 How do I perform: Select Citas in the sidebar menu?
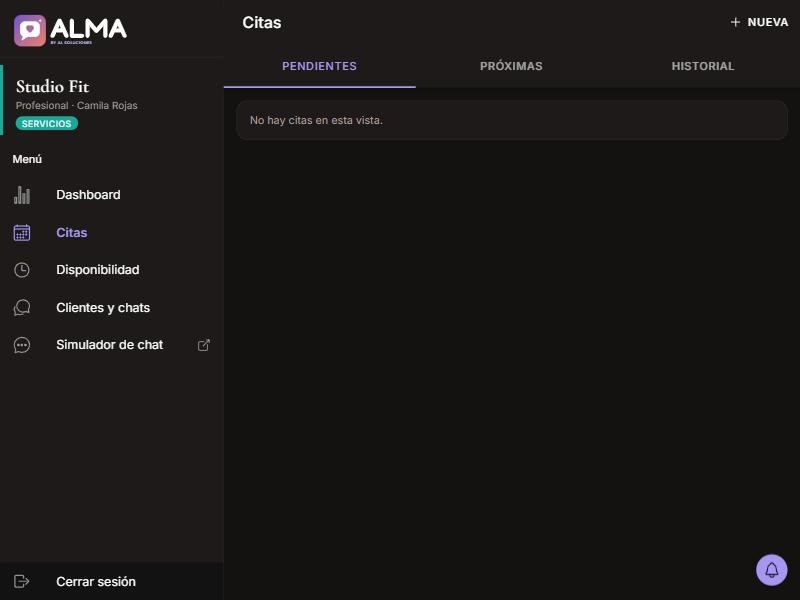click(71, 233)
